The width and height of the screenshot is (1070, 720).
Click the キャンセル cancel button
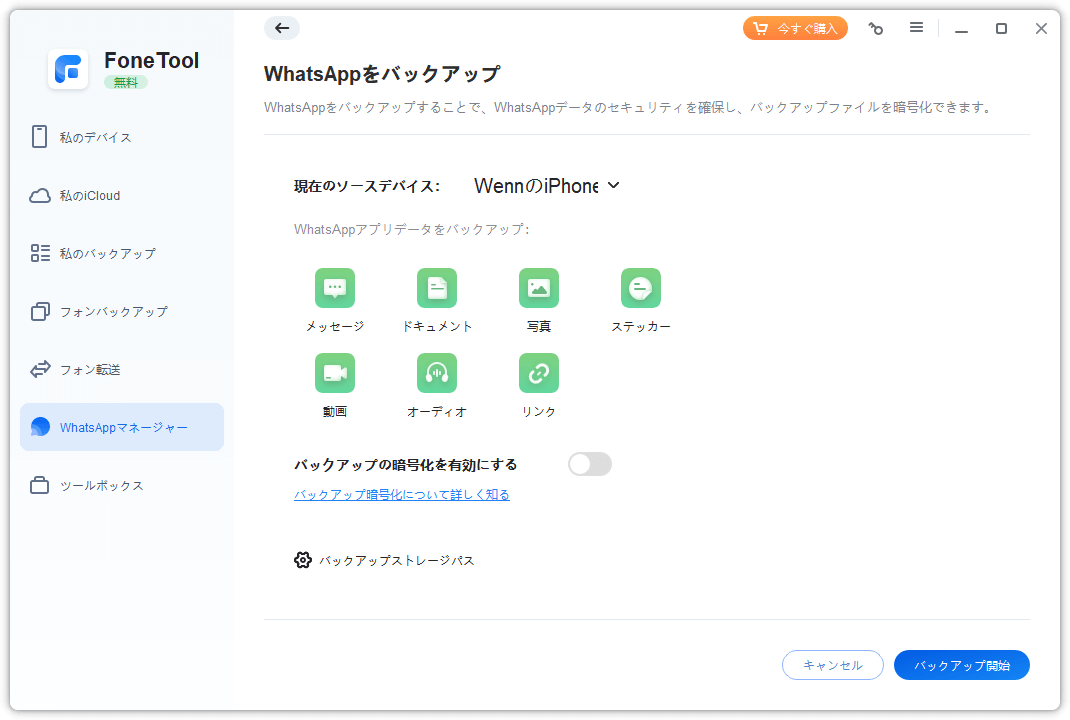pos(832,665)
